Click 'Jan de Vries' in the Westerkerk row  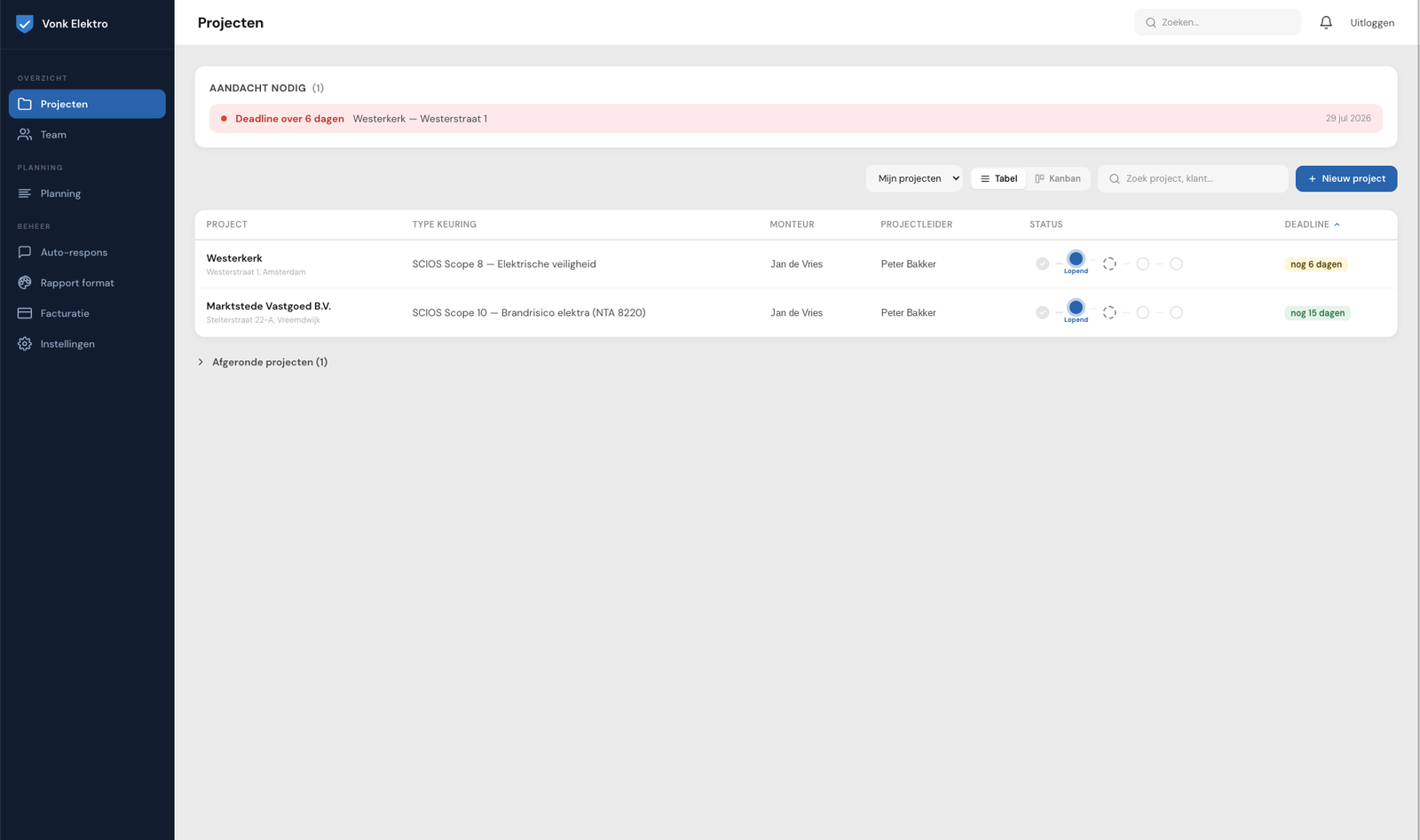pyautogui.click(x=797, y=264)
